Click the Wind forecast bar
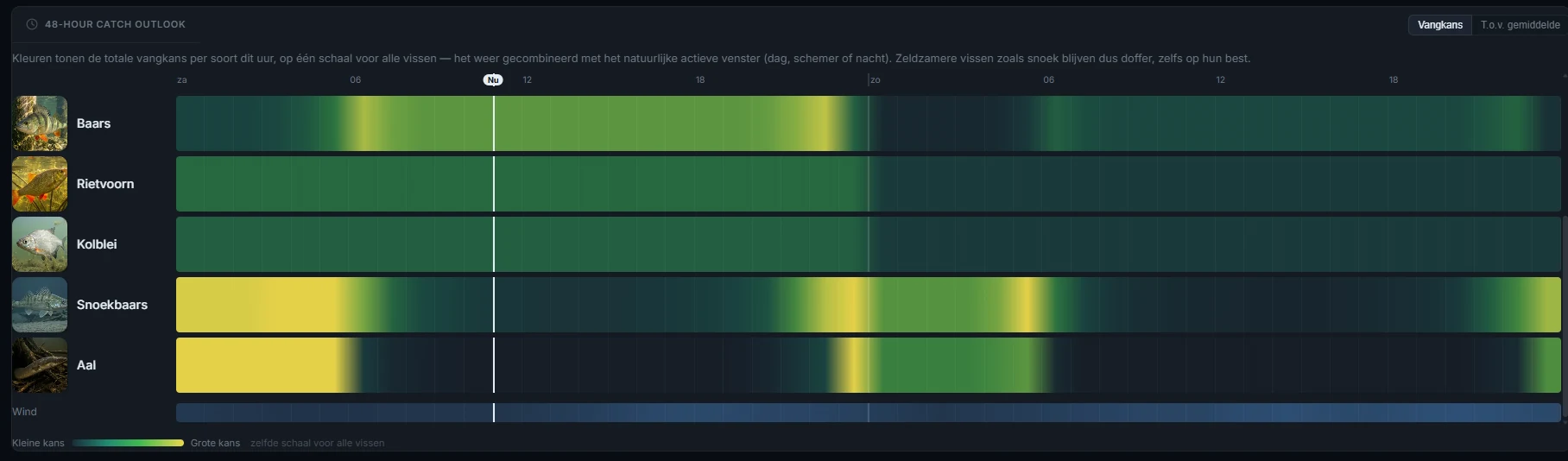This screenshot has width=1568, height=461. point(869,413)
